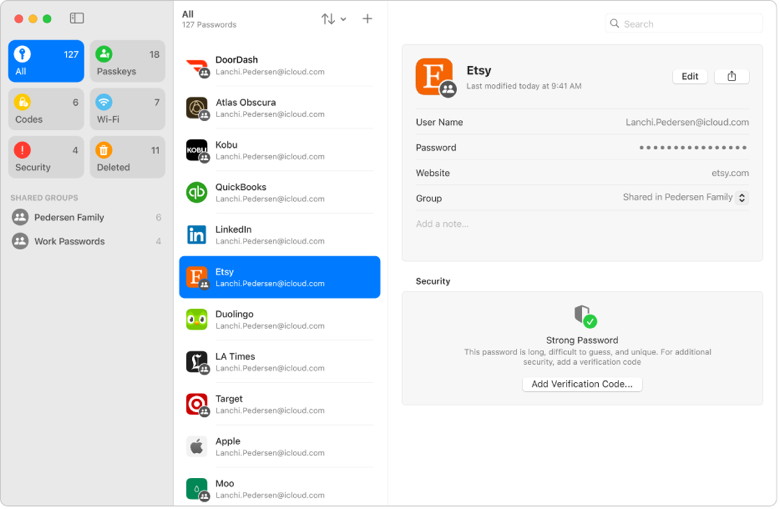Select the Pedersen Family shared group
780x509 pixels.
click(87, 217)
